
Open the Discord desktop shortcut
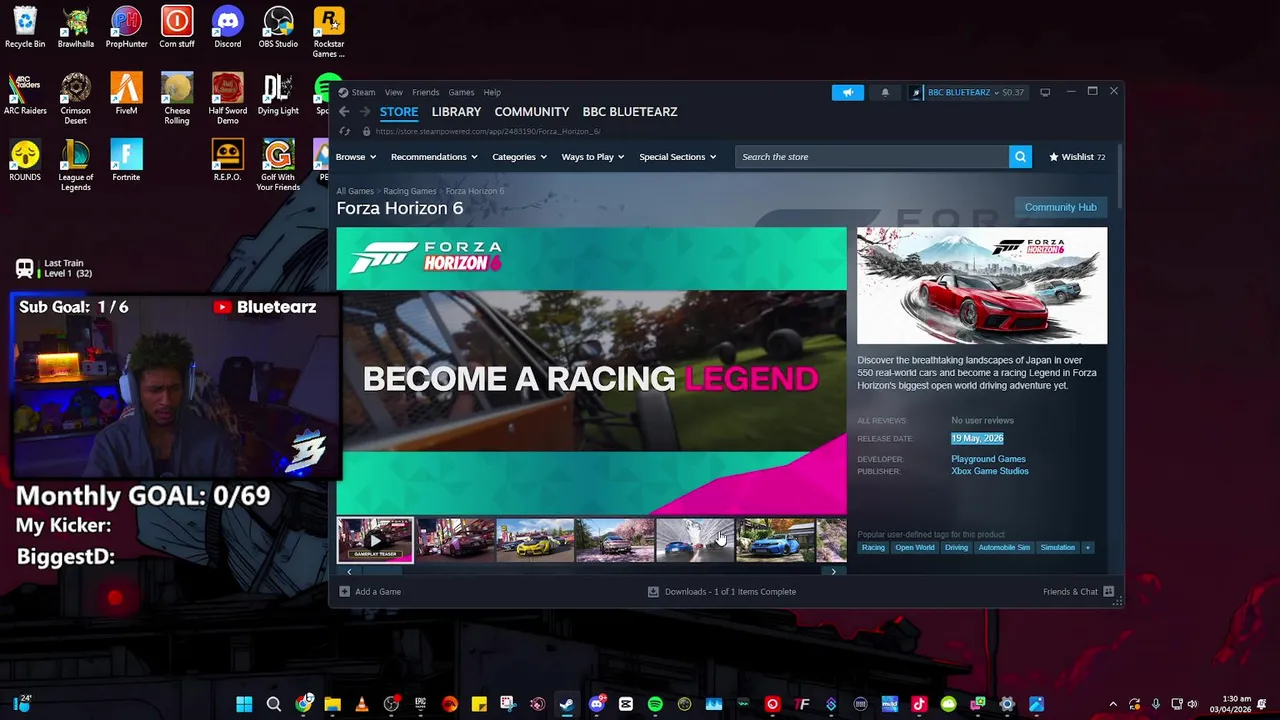(227, 27)
